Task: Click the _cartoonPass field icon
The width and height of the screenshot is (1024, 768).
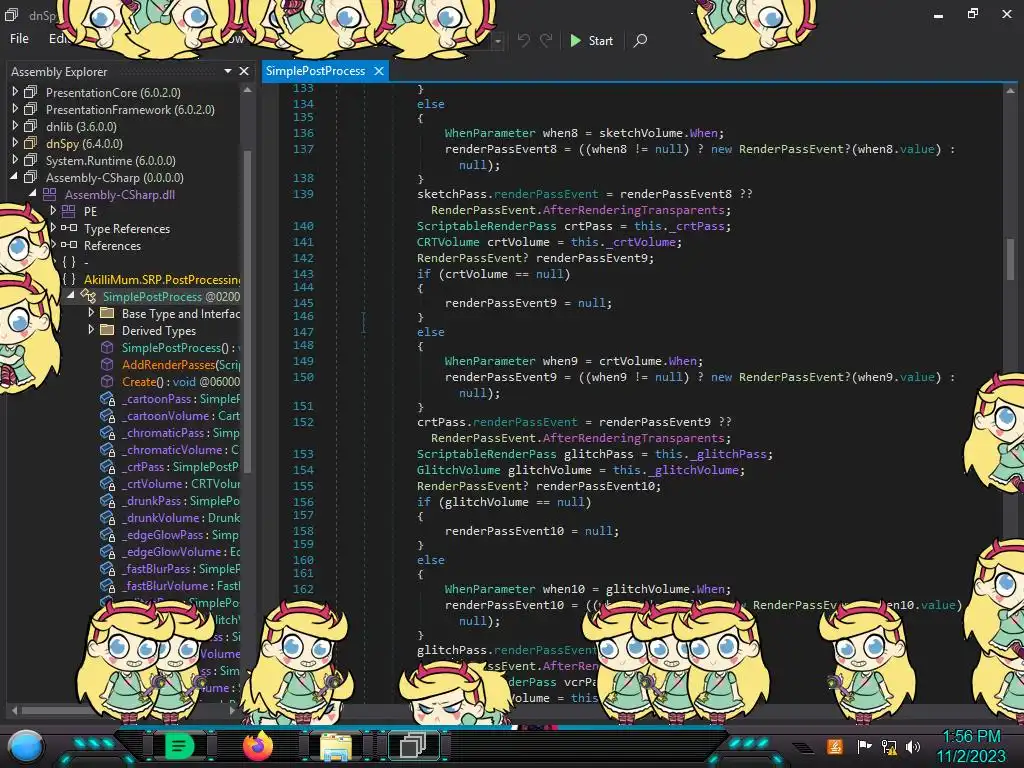Action: (107, 398)
